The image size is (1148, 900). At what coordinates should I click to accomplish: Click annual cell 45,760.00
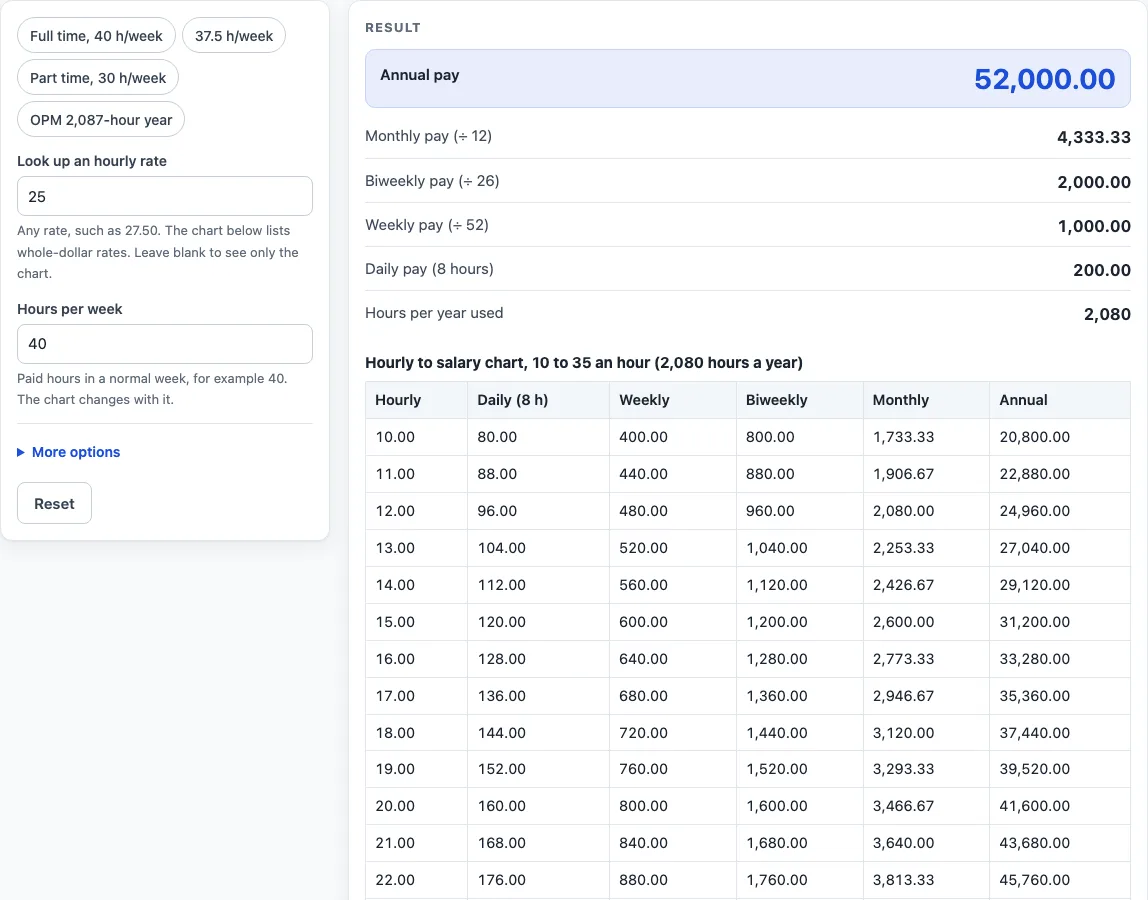click(x=1060, y=880)
